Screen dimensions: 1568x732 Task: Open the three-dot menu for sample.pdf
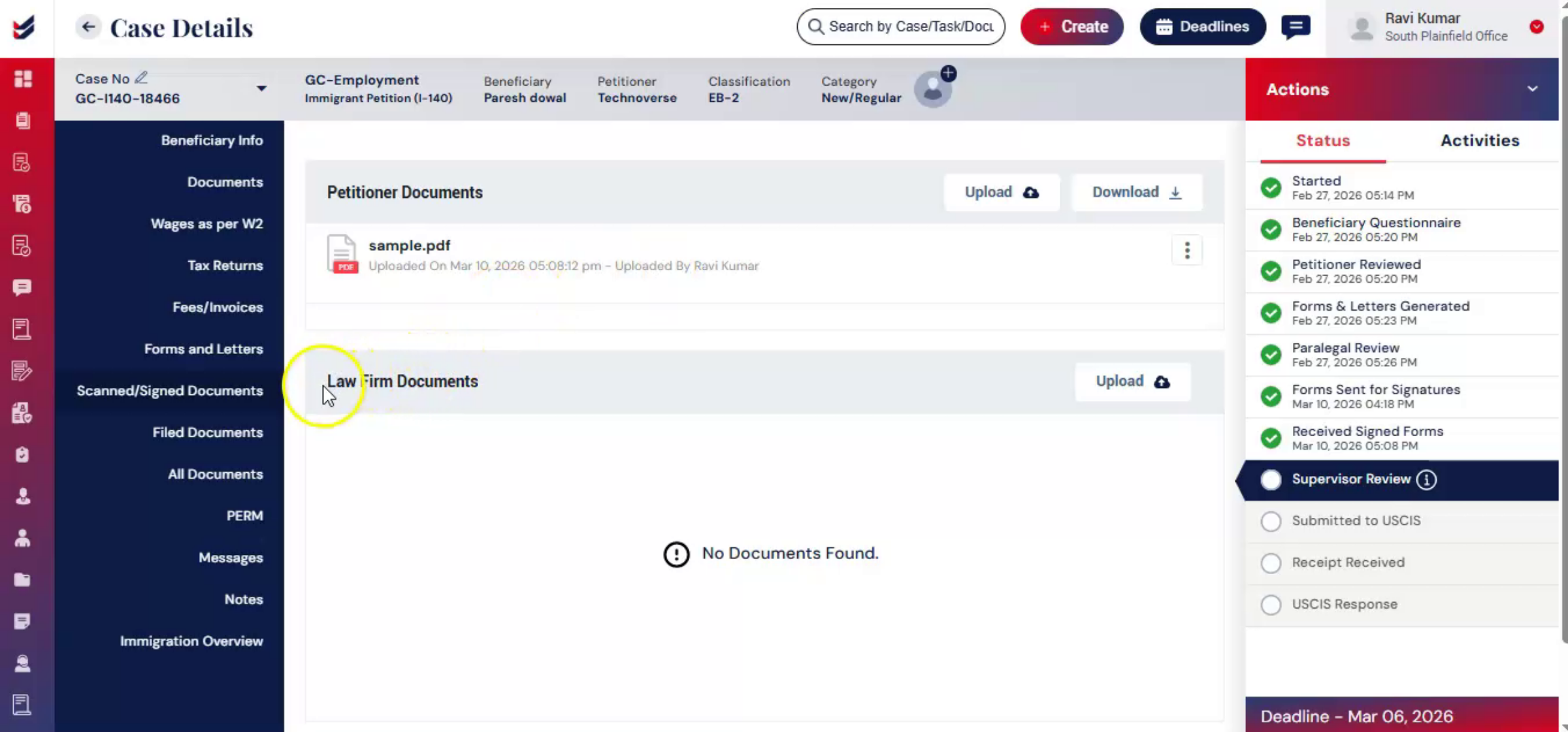point(1187,250)
